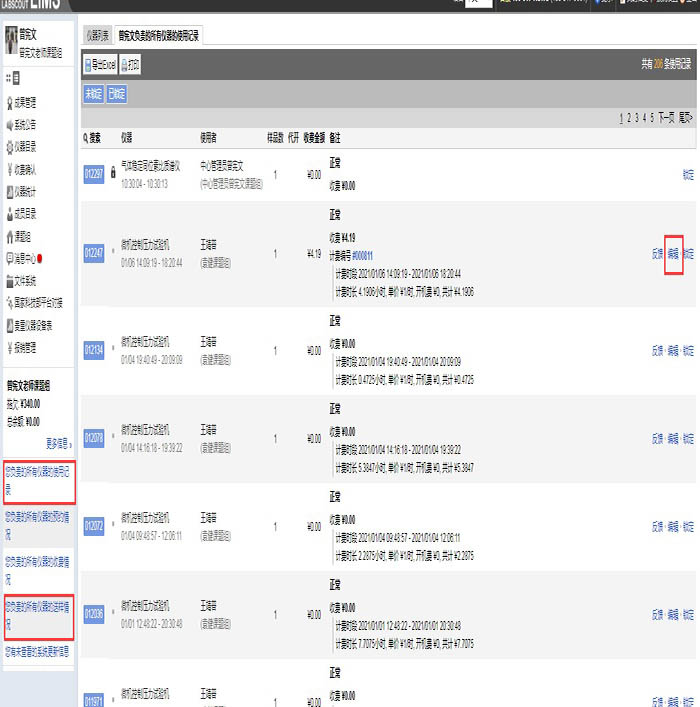Switch to the 仪器列表 tab
This screenshot has width=700, height=707.
point(97,34)
